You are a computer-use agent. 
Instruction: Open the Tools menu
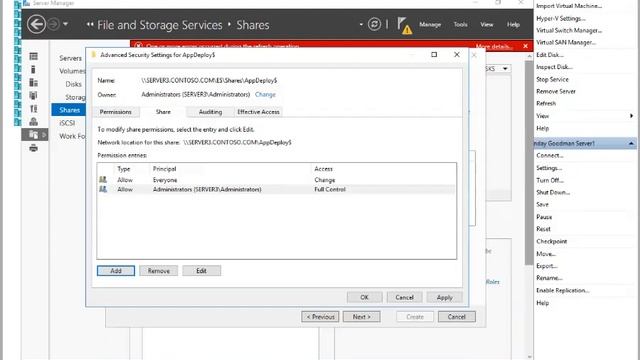tap(460, 24)
